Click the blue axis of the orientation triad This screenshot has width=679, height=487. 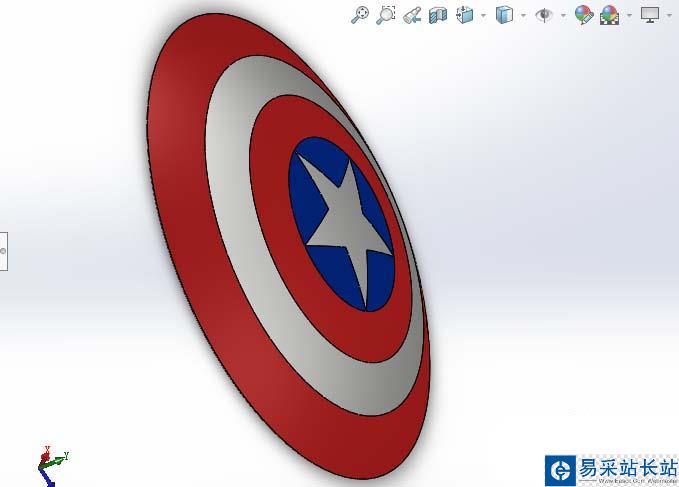click(47, 477)
